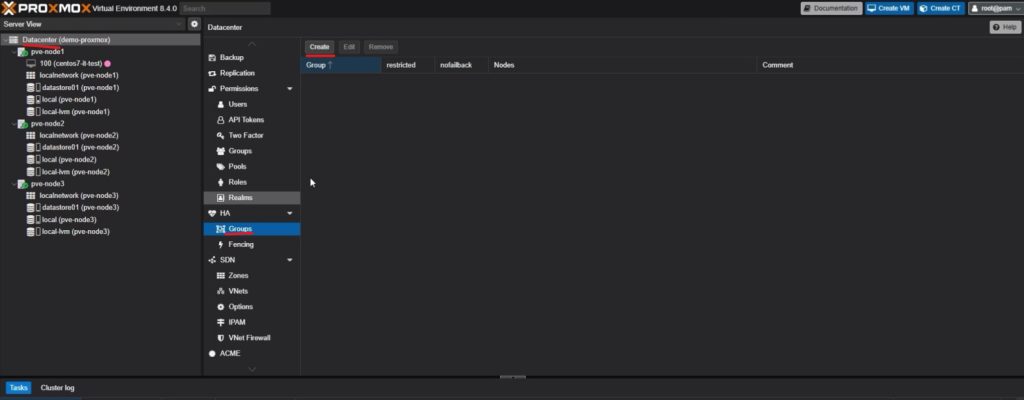Screen dimensions: 1024x400
Task: Click the Create CT button
Action: click(940, 8)
